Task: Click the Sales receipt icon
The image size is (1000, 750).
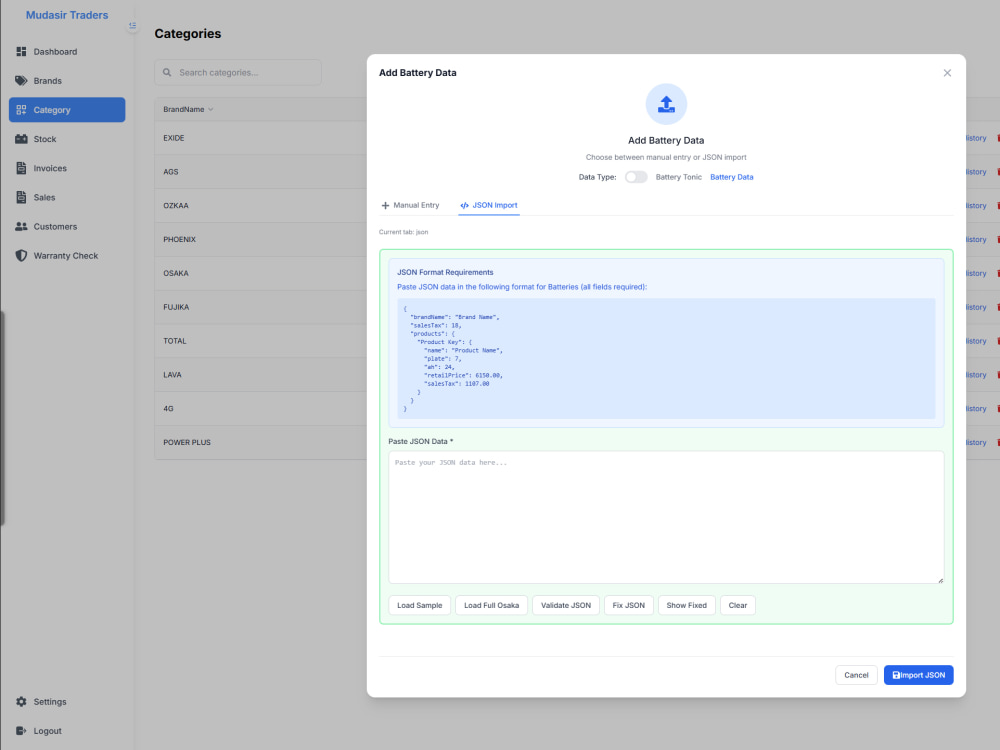Action: 21,197
